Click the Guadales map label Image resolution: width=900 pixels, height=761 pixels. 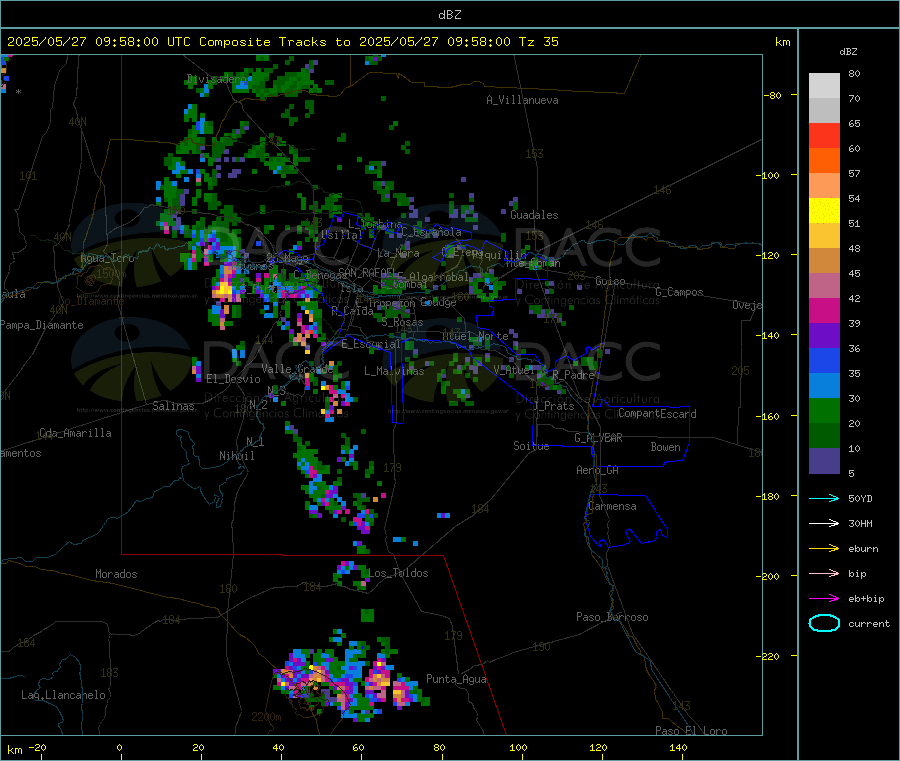(x=534, y=215)
